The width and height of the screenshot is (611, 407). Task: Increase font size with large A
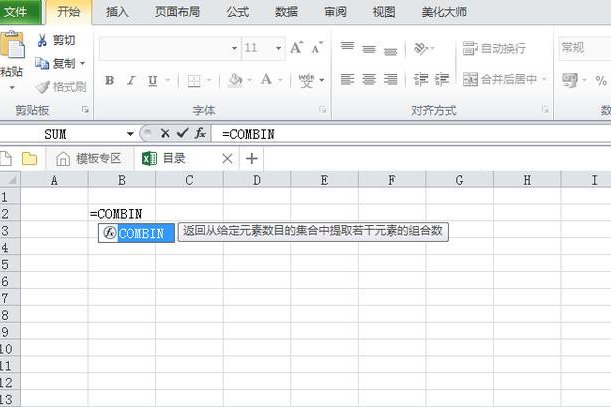pyautogui.click(x=296, y=48)
